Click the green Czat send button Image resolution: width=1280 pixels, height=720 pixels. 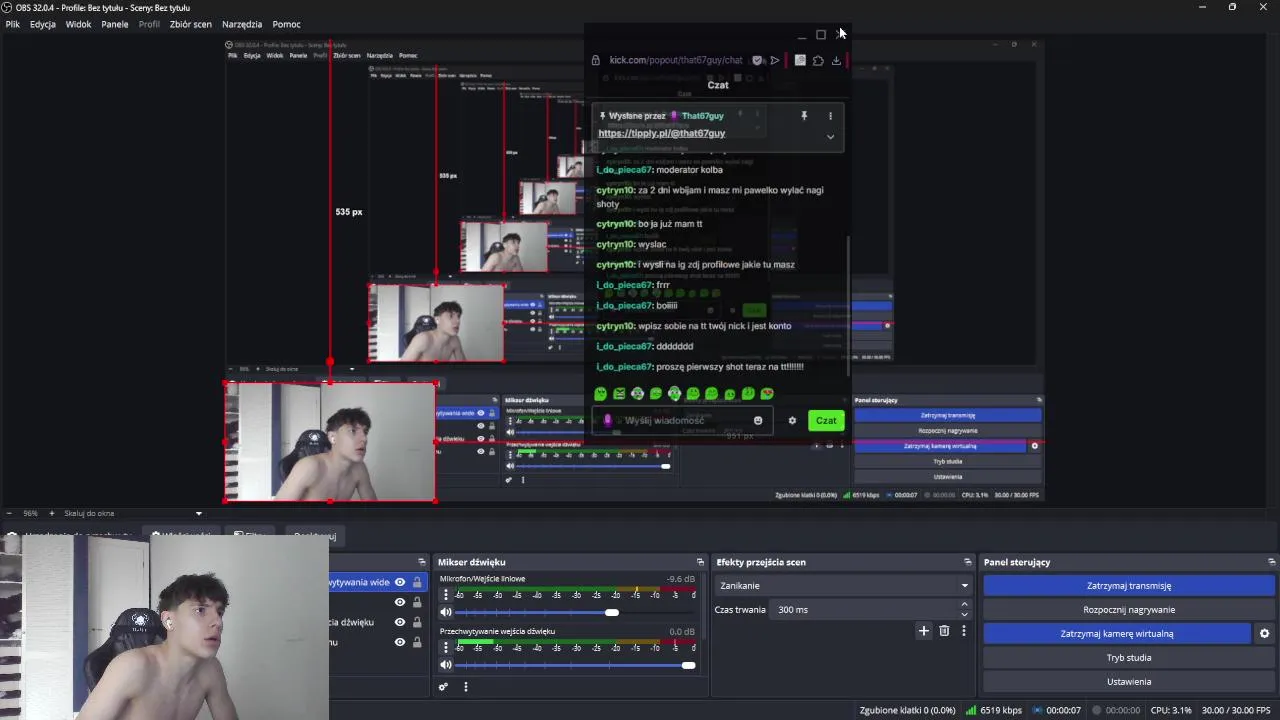click(826, 420)
